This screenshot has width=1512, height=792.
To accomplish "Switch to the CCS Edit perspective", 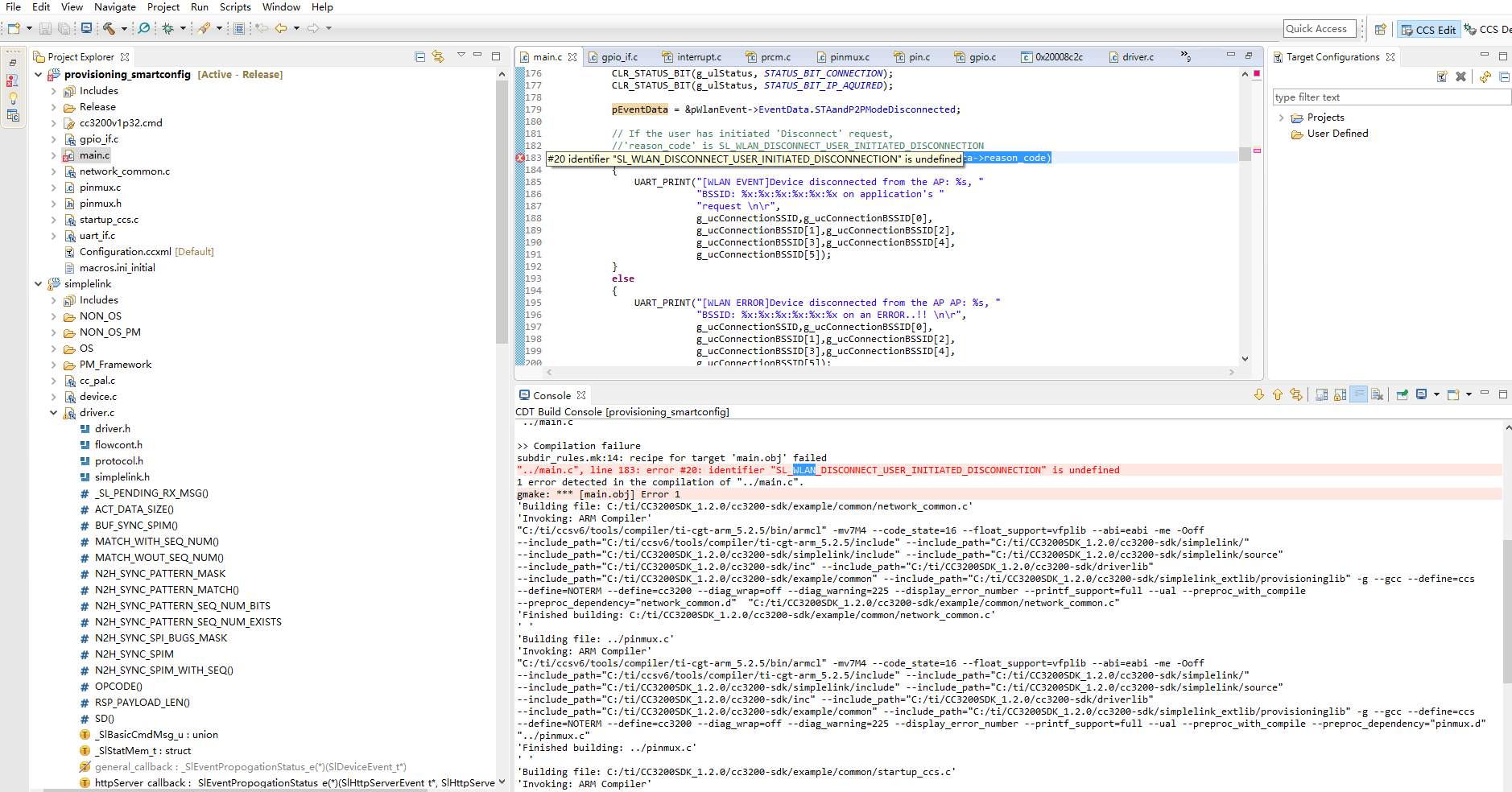I will [x=1428, y=30].
